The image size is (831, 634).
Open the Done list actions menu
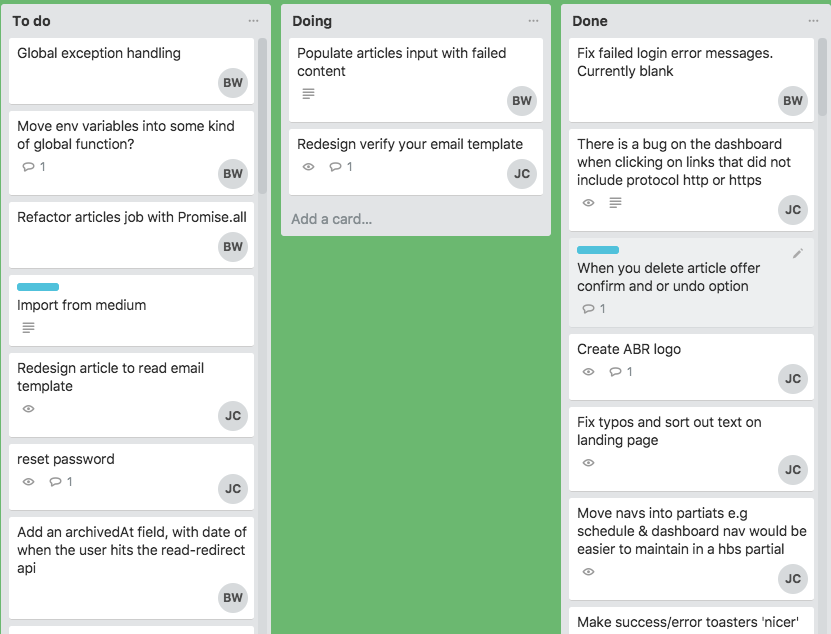click(814, 21)
